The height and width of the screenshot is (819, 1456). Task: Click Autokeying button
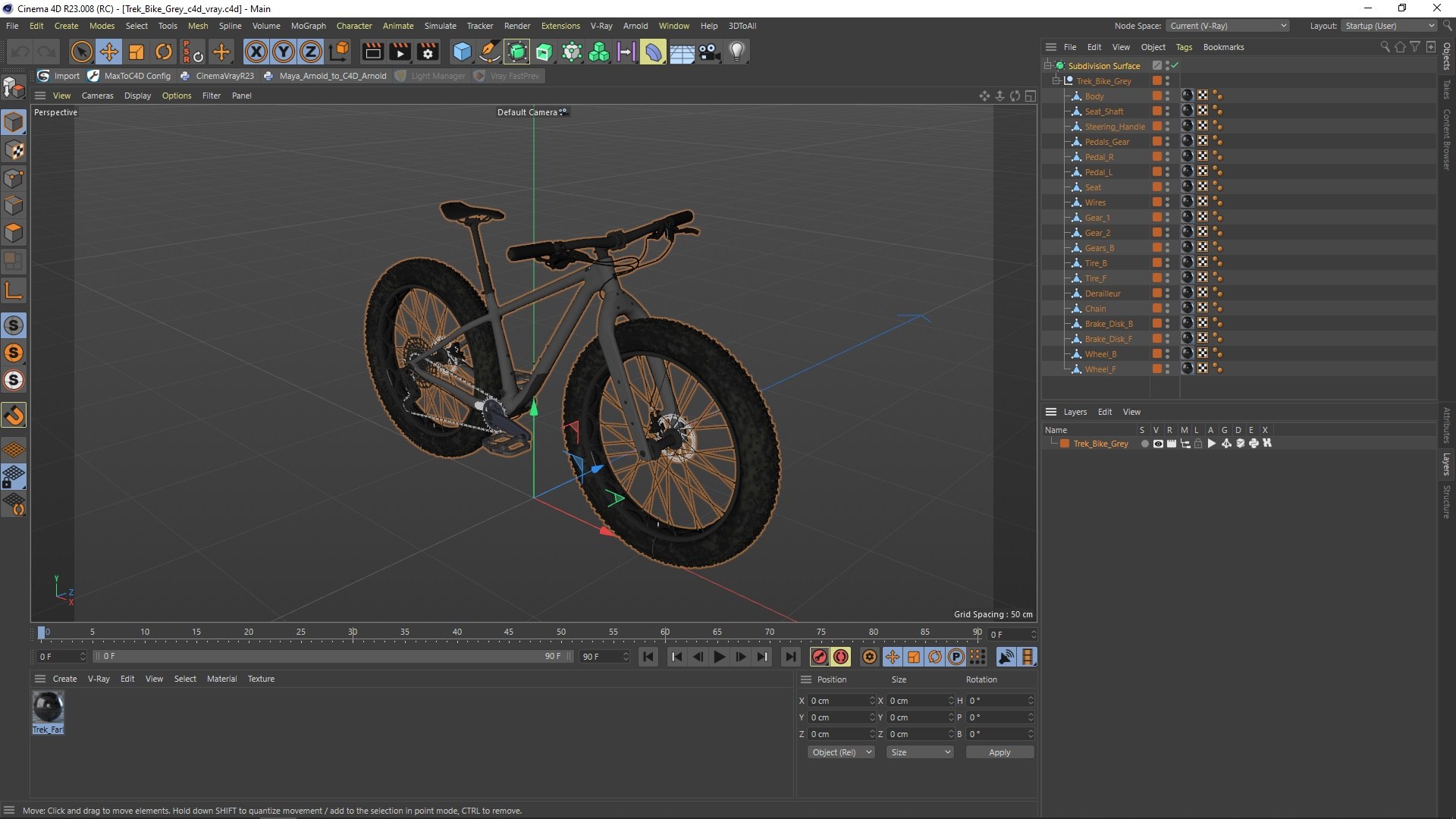click(841, 657)
